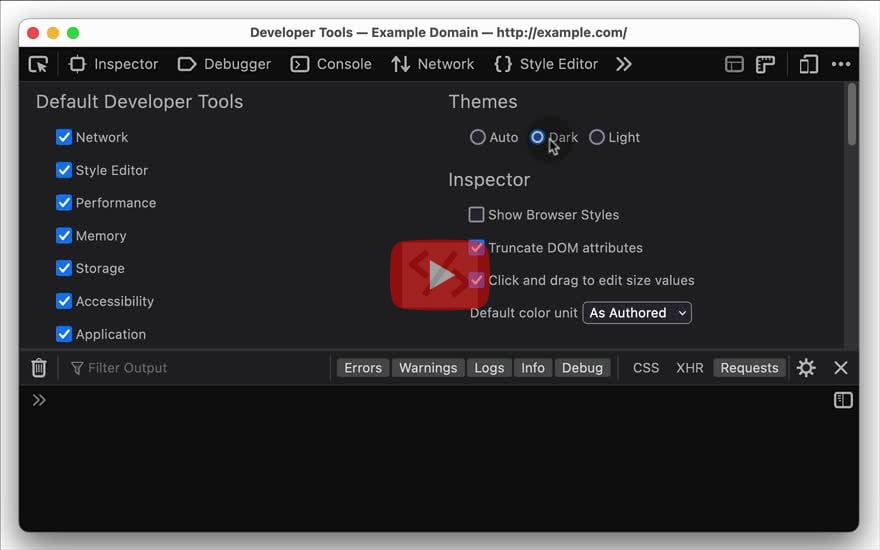This screenshot has width=880, height=550.
Task: Open the Style Editor tab
Action: click(546, 65)
